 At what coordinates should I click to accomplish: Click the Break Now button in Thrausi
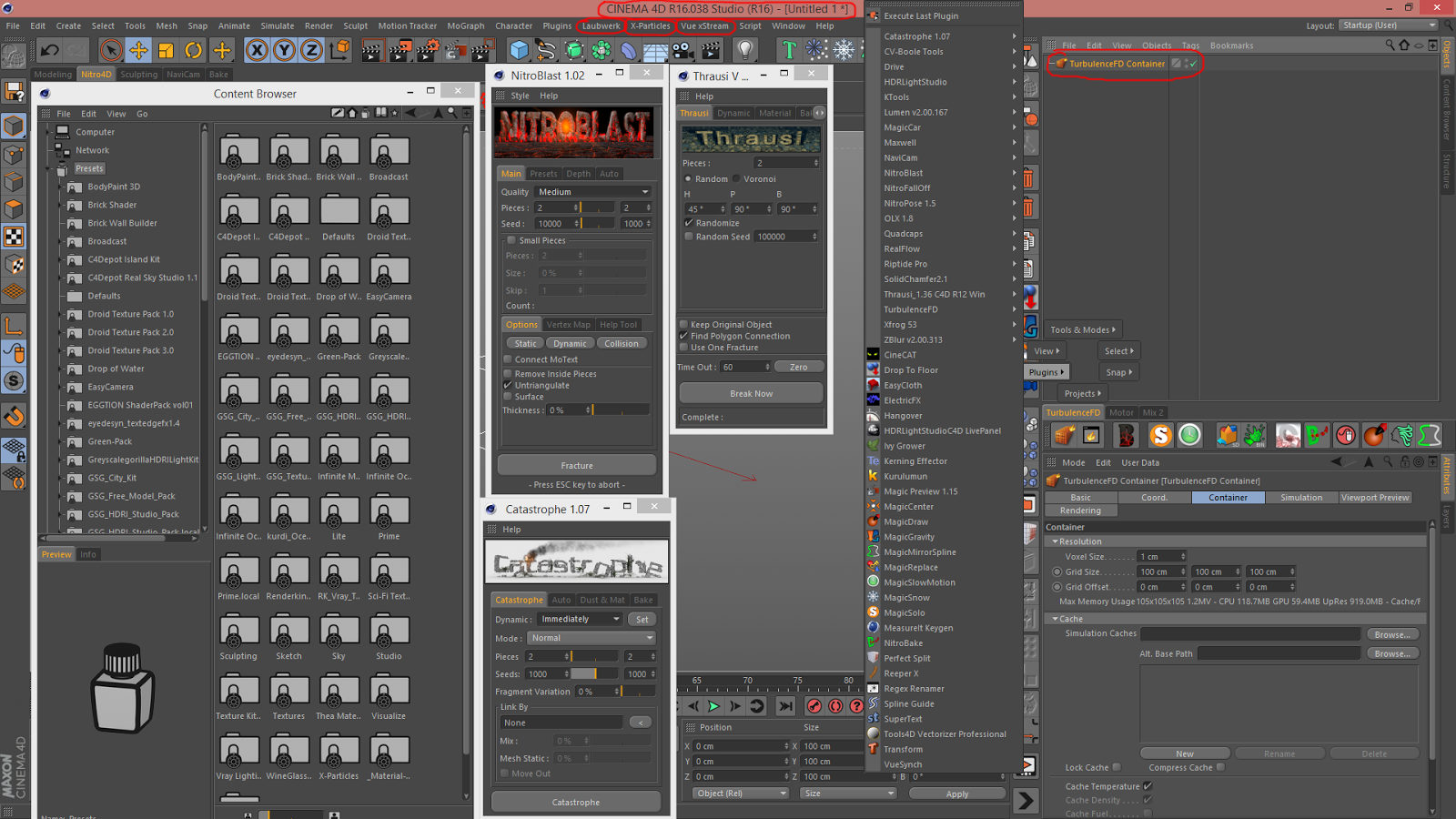point(752,393)
